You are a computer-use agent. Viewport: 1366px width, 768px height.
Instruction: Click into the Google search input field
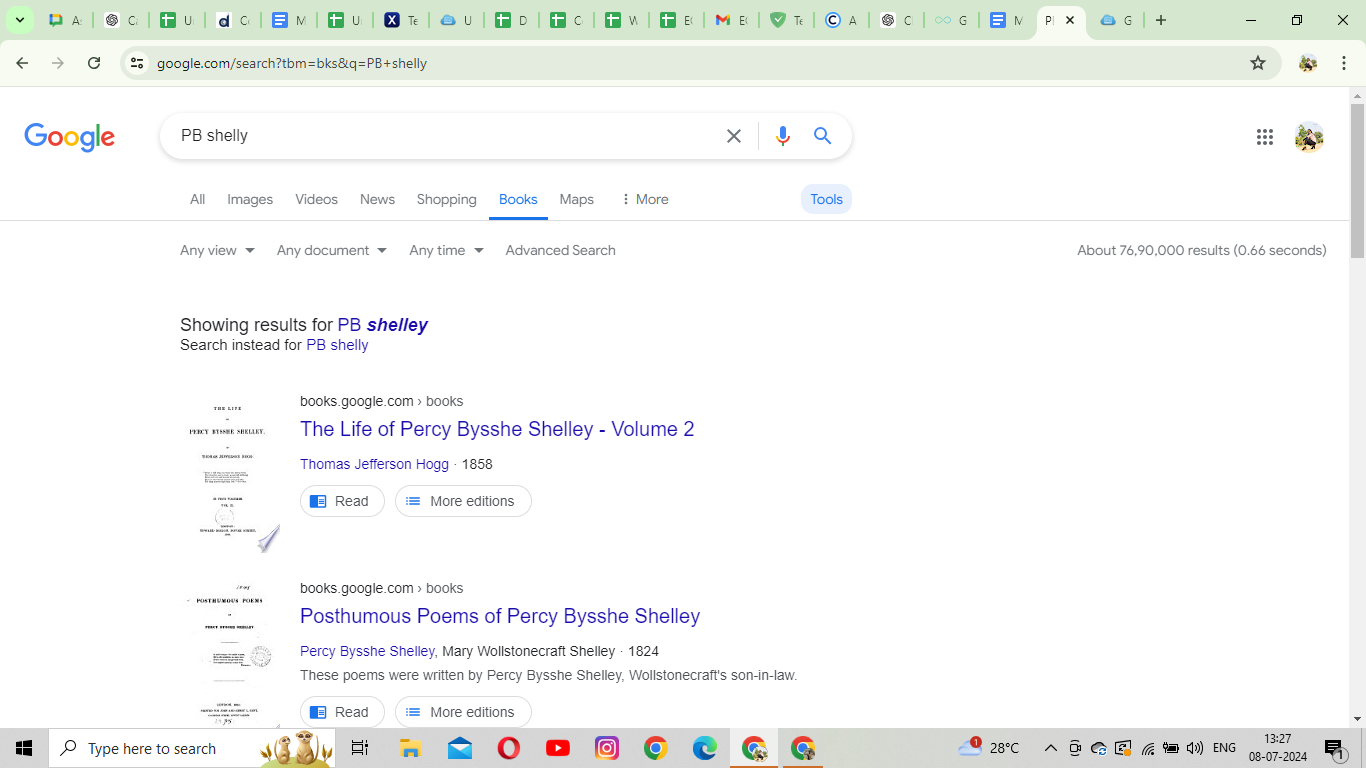(445, 136)
